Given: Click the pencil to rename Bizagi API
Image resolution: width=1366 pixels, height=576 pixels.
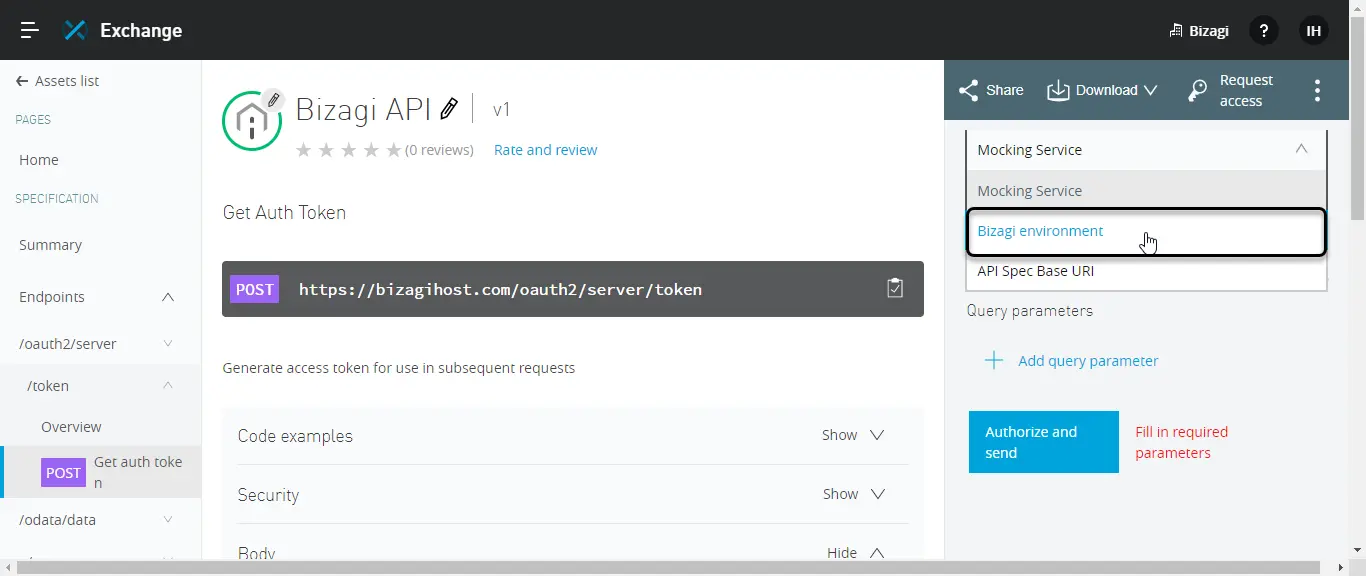Looking at the screenshot, I should click(449, 109).
